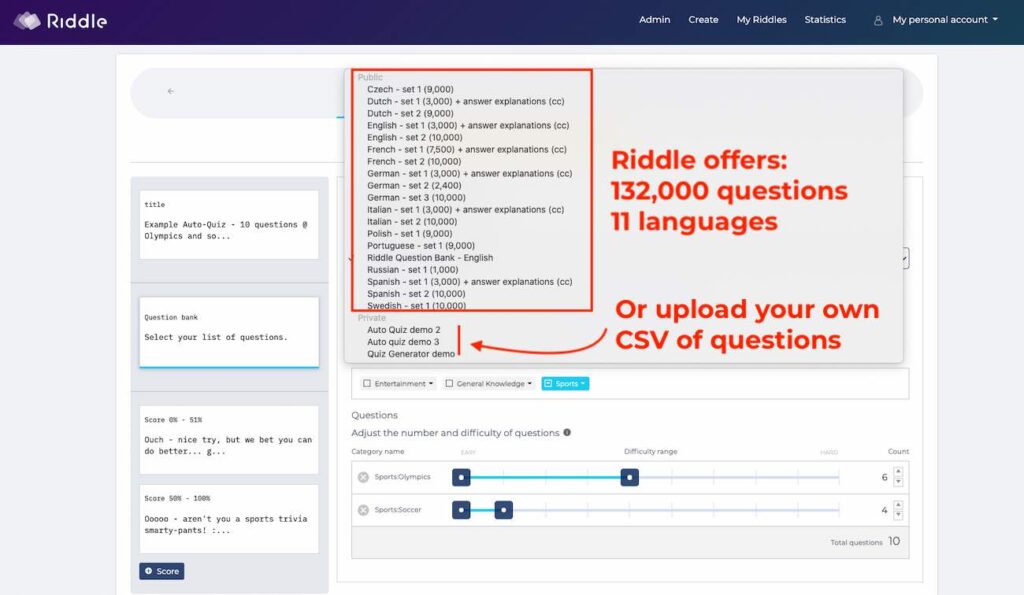The width and height of the screenshot is (1024, 595).
Task: Remove the Sports:Soccer category row
Action: [363, 510]
